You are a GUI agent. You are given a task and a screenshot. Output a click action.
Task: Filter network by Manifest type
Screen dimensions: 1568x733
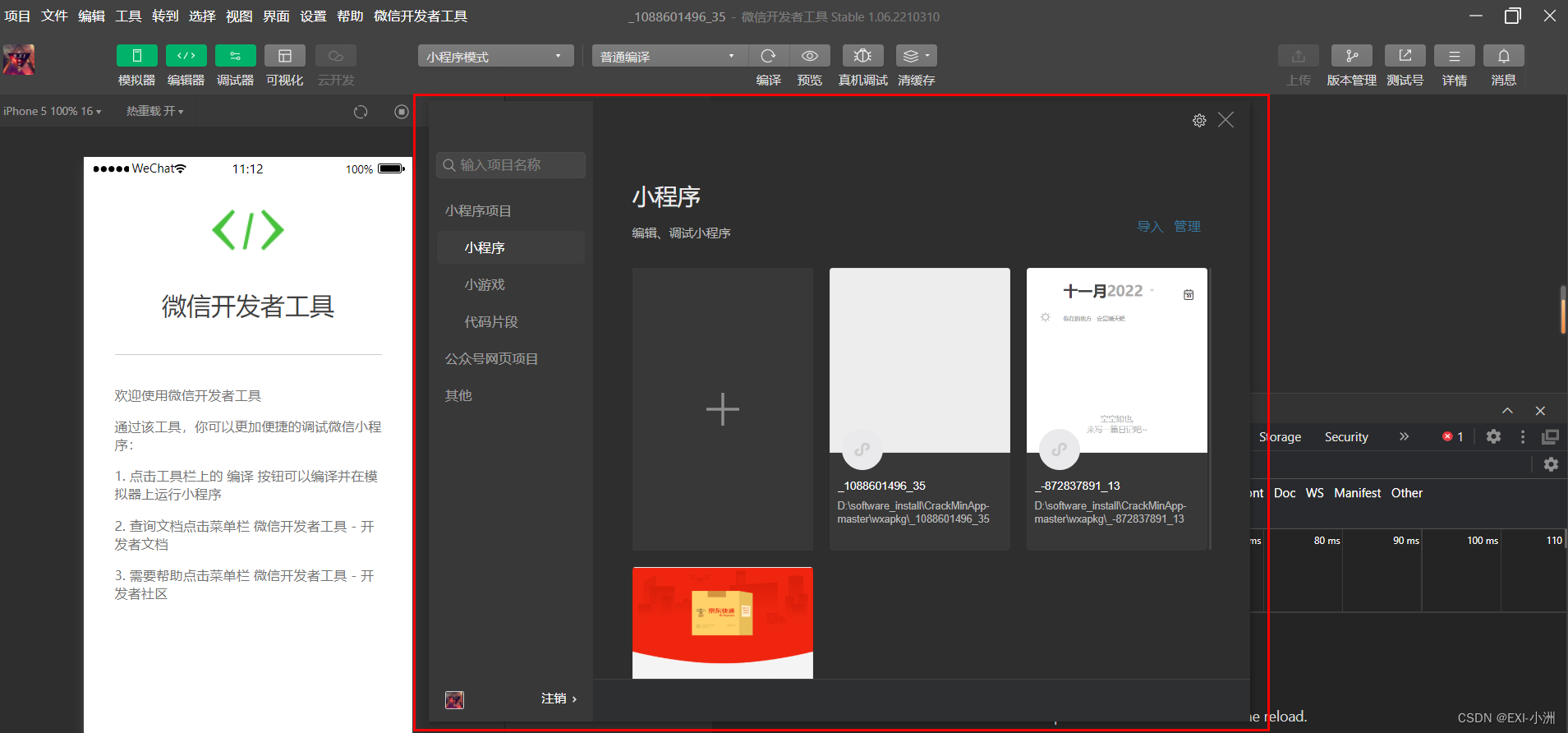click(x=1357, y=493)
